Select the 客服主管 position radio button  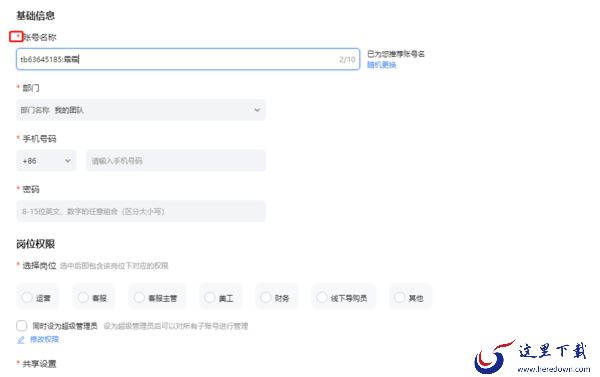click(x=139, y=297)
